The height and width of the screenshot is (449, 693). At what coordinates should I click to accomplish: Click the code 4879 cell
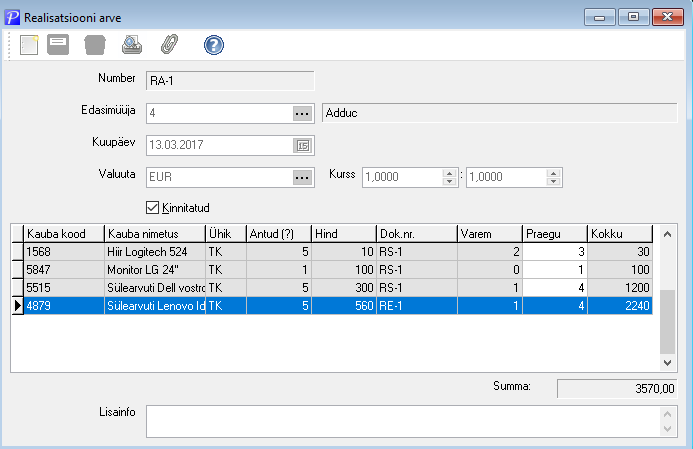64,306
